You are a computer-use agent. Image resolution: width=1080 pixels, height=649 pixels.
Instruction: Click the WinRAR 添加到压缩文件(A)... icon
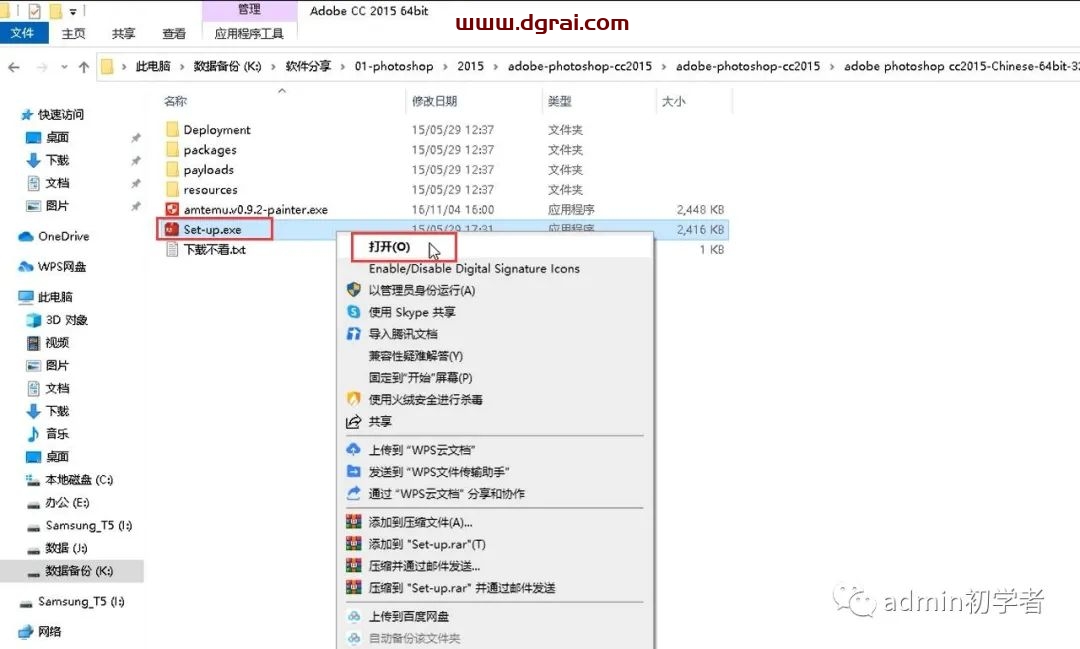353,522
